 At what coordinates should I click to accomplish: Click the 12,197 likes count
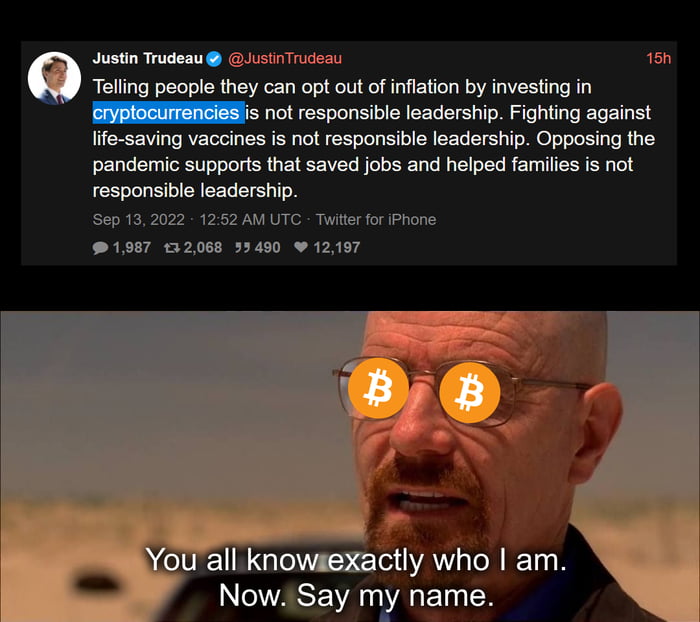337,247
